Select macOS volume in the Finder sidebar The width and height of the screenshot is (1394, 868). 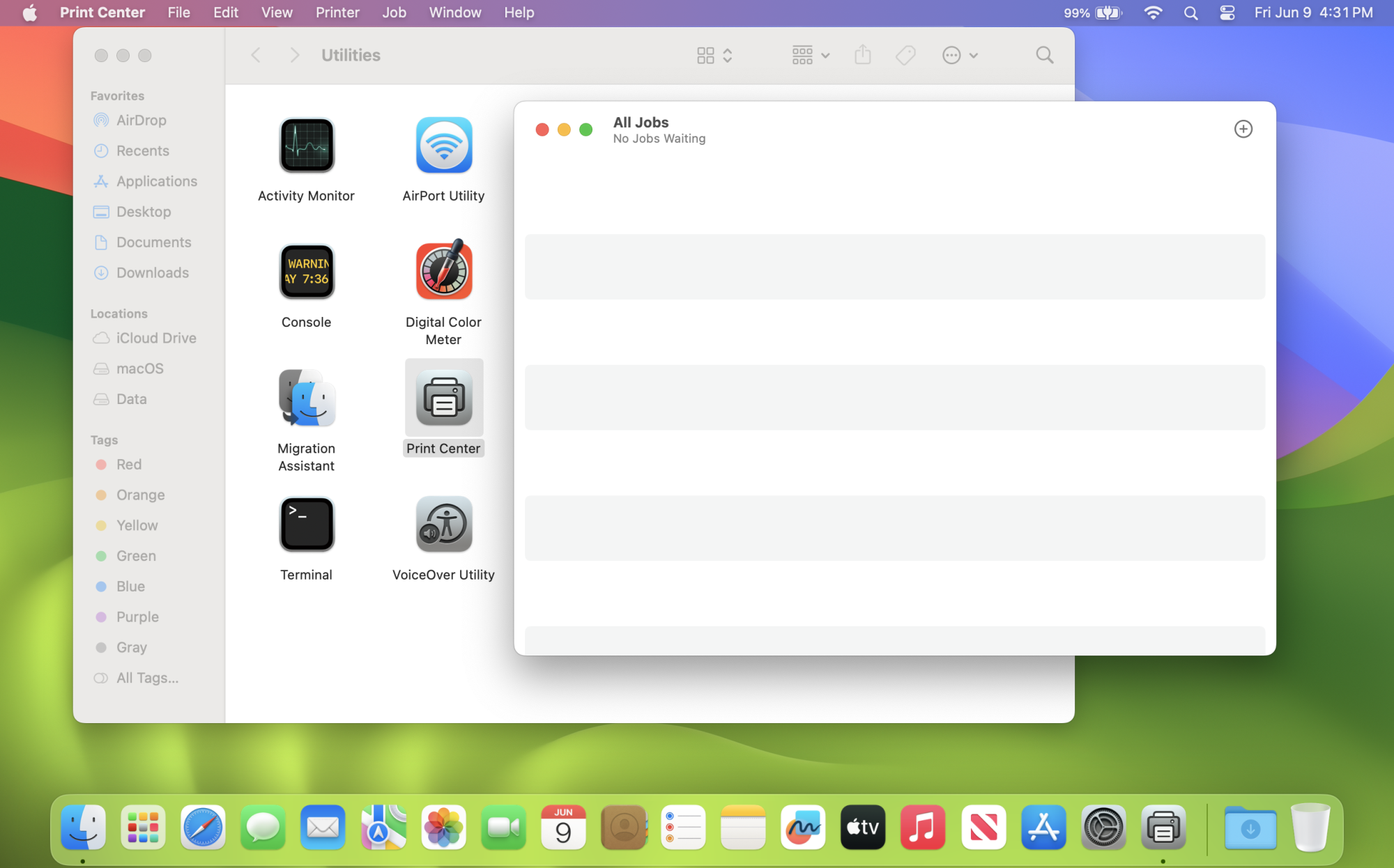coord(139,369)
